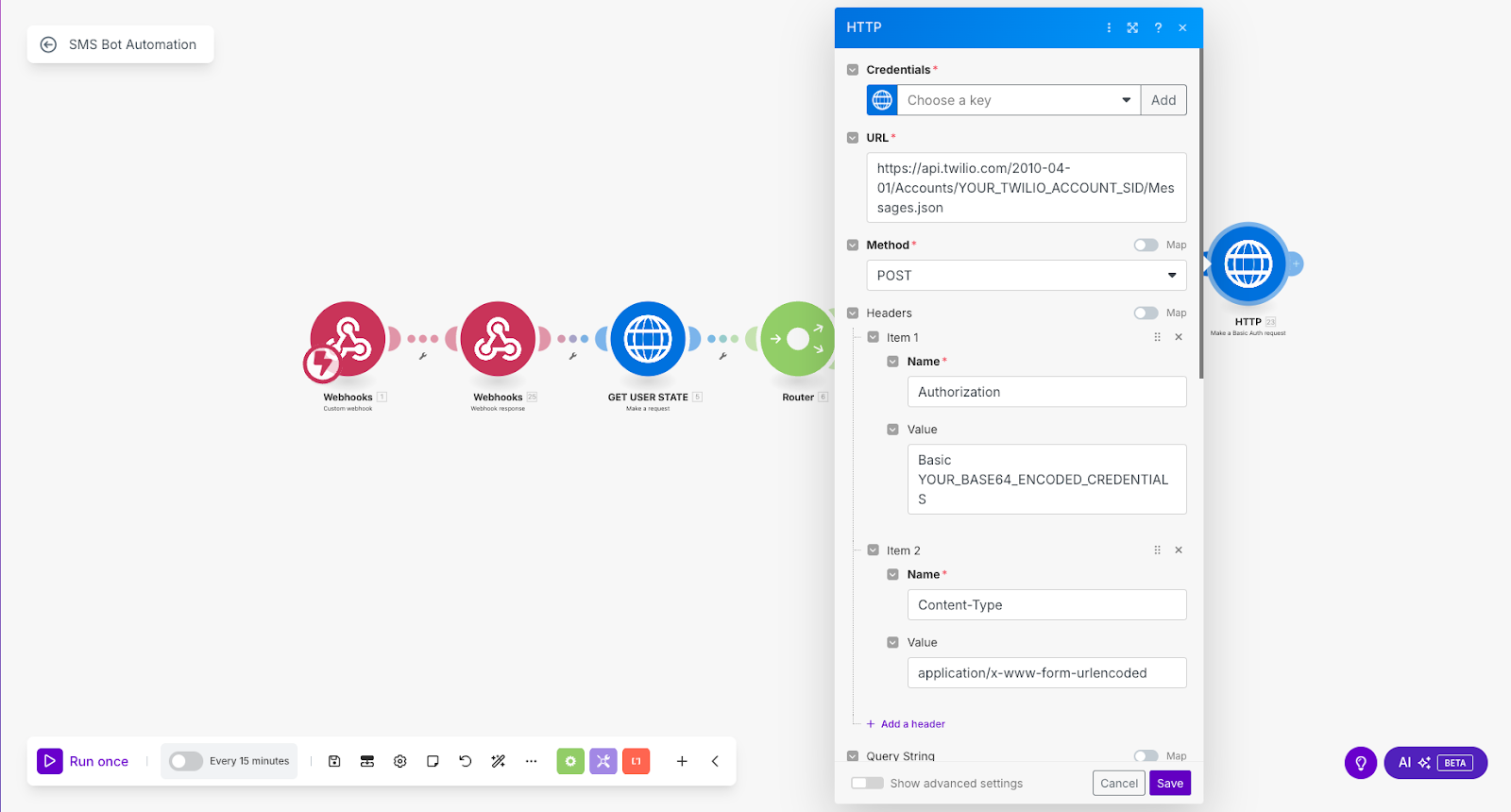This screenshot has height=812, width=1511.
Task: Click the Run once button
Action: [x=83, y=761]
